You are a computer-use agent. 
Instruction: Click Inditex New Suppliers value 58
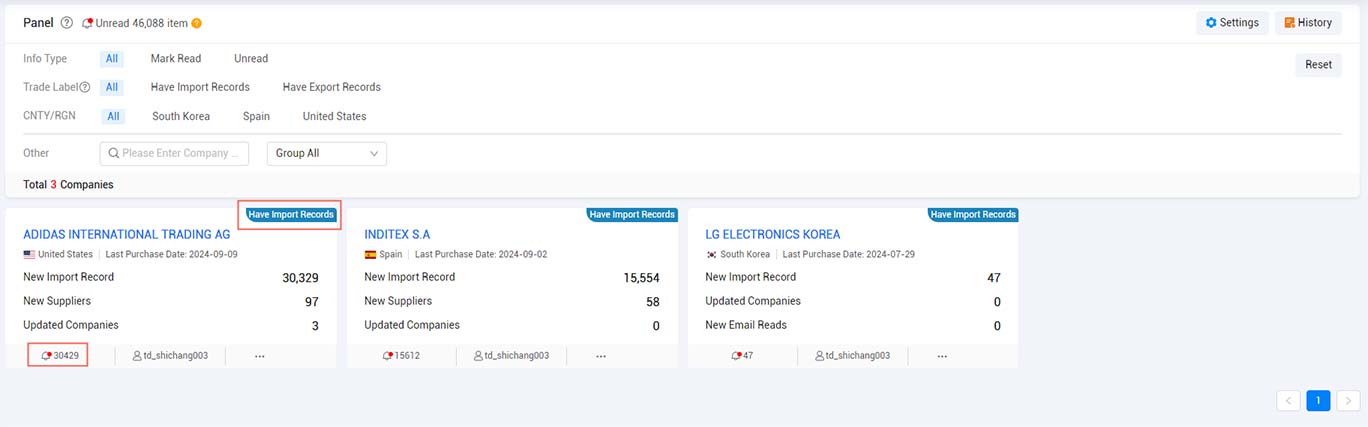pyautogui.click(x=653, y=302)
